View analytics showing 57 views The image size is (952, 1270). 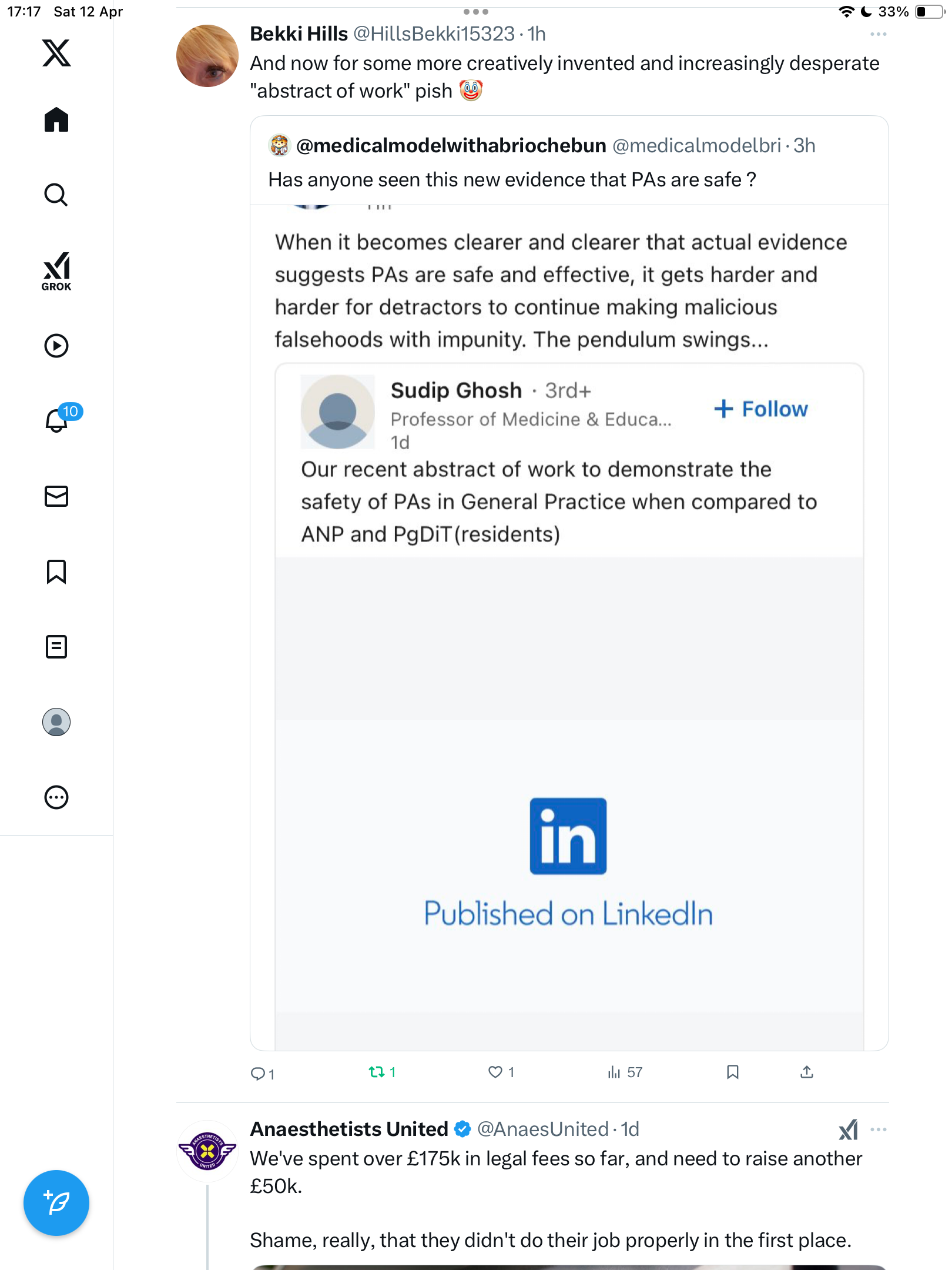625,1072
